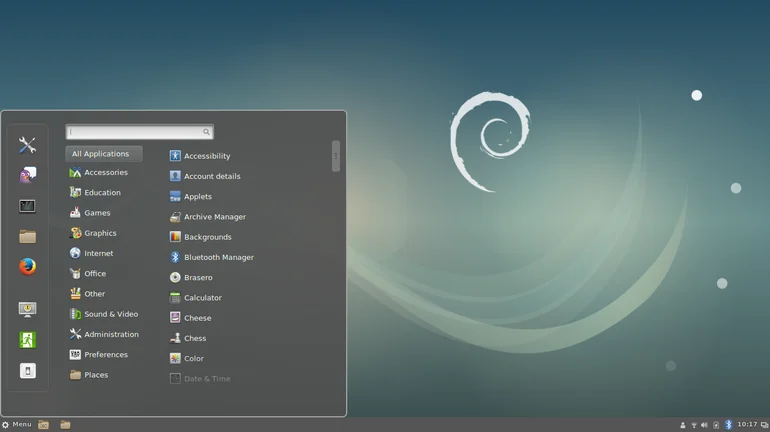Open System Settings from the favorites sidebar
The height and width of the screenshot is (432, 770).
tap(27, 145)
